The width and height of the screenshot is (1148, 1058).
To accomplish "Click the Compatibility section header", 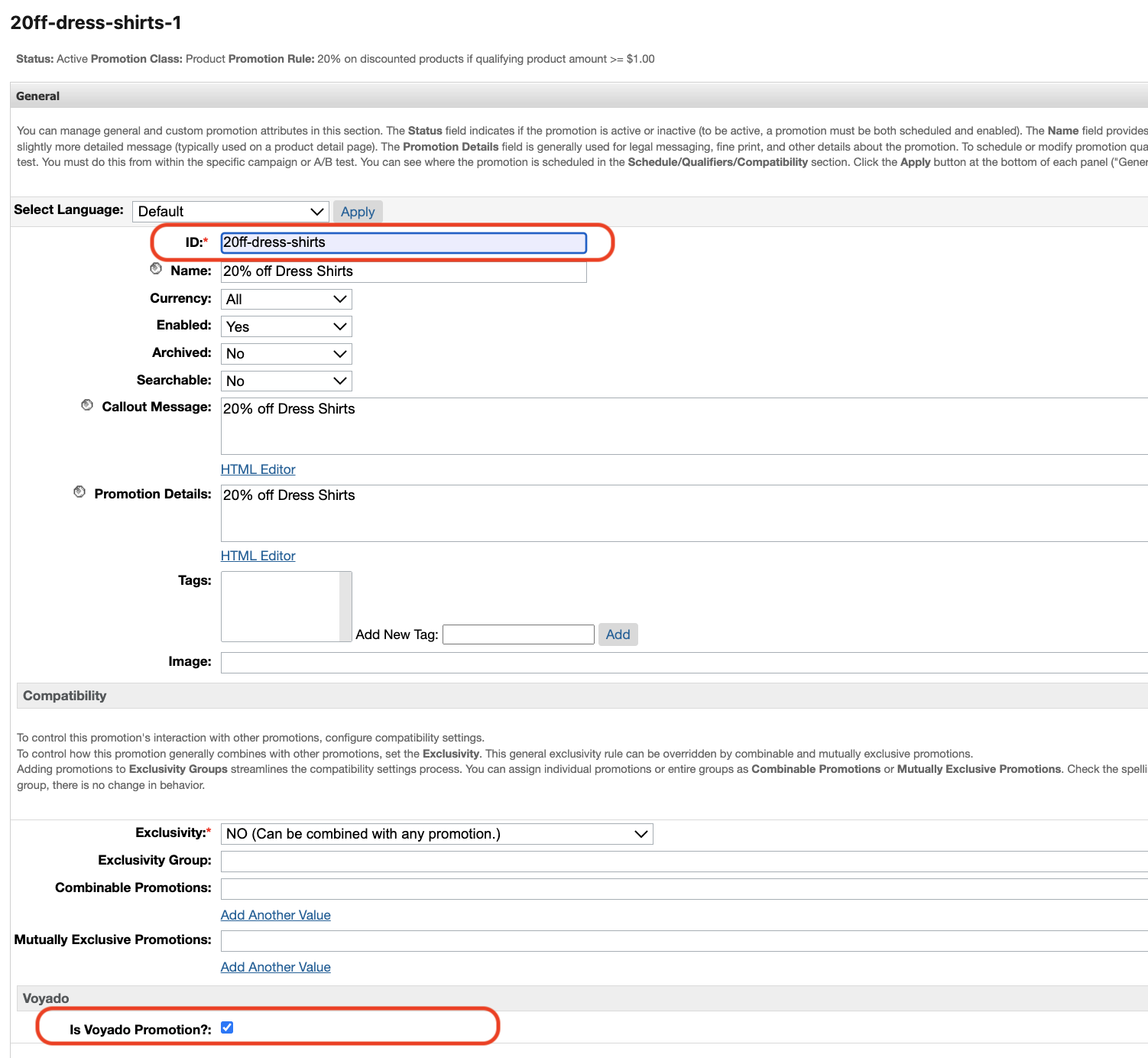I will pos(582,696).
